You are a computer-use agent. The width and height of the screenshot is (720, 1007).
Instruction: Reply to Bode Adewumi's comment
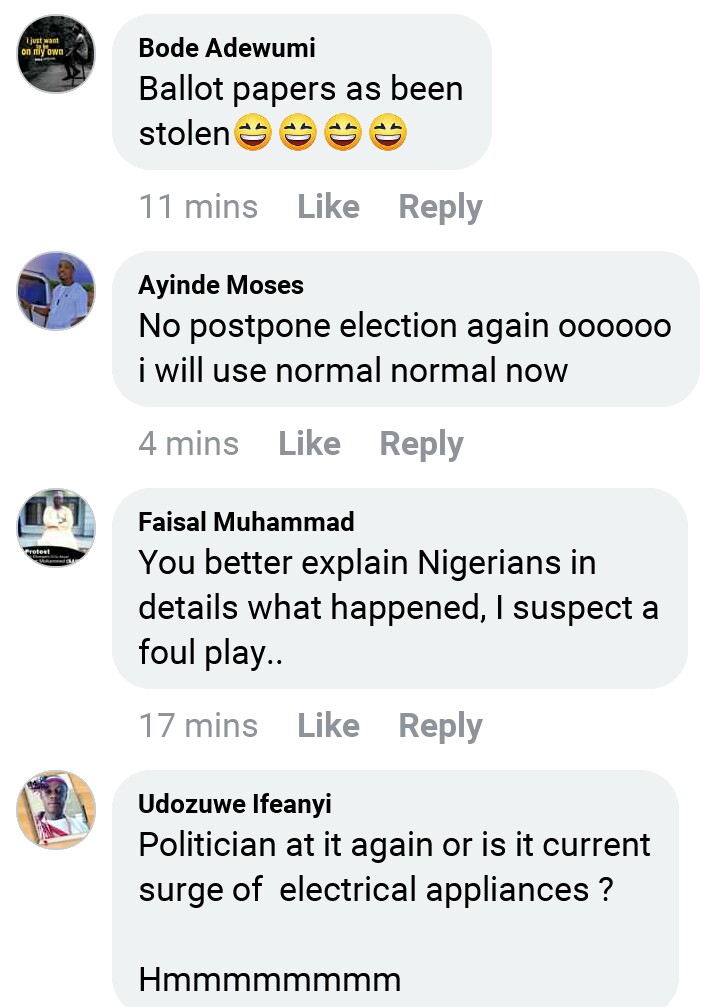[x=440, y=207]
